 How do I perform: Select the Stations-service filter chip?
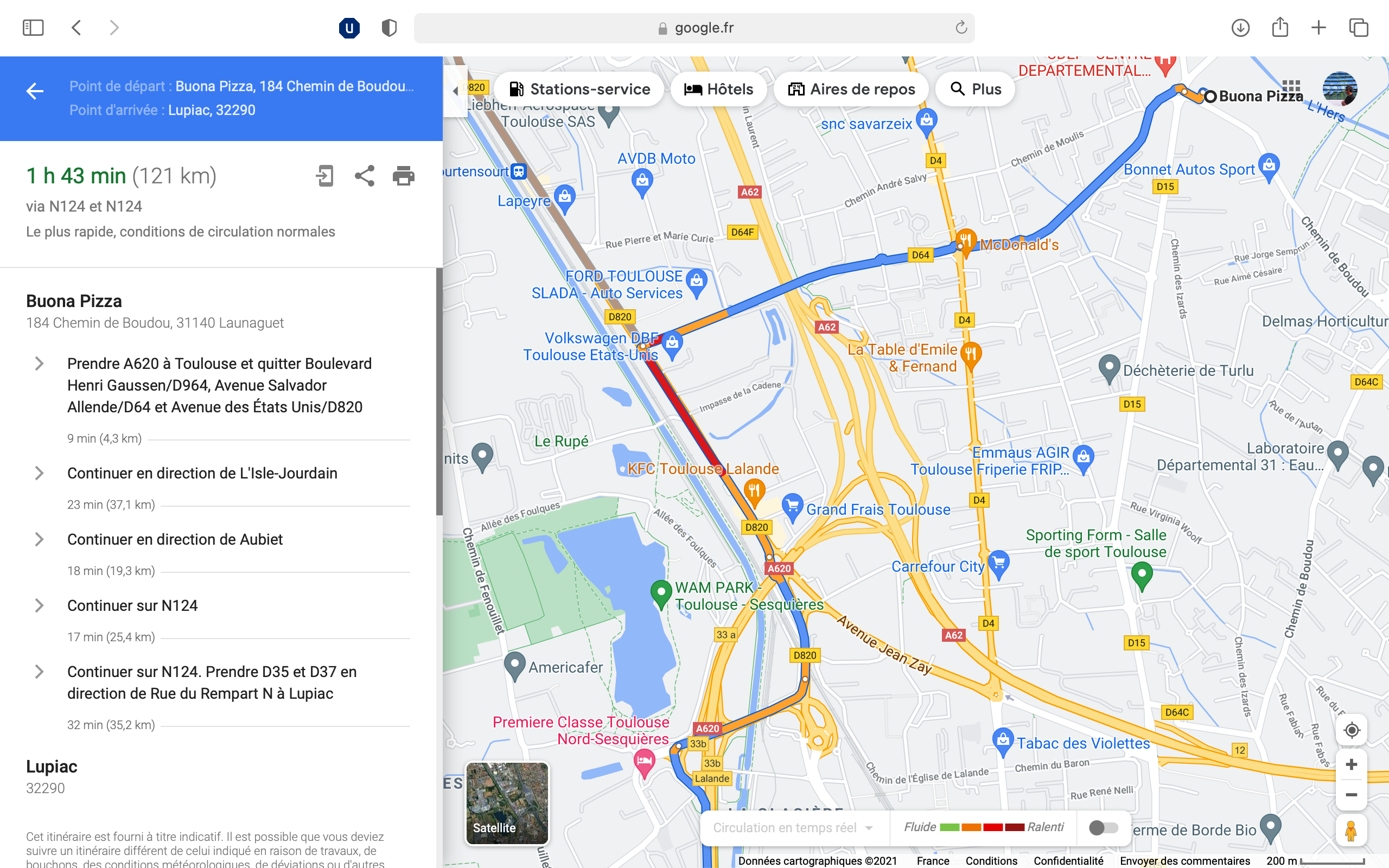(x=579, y=89)
